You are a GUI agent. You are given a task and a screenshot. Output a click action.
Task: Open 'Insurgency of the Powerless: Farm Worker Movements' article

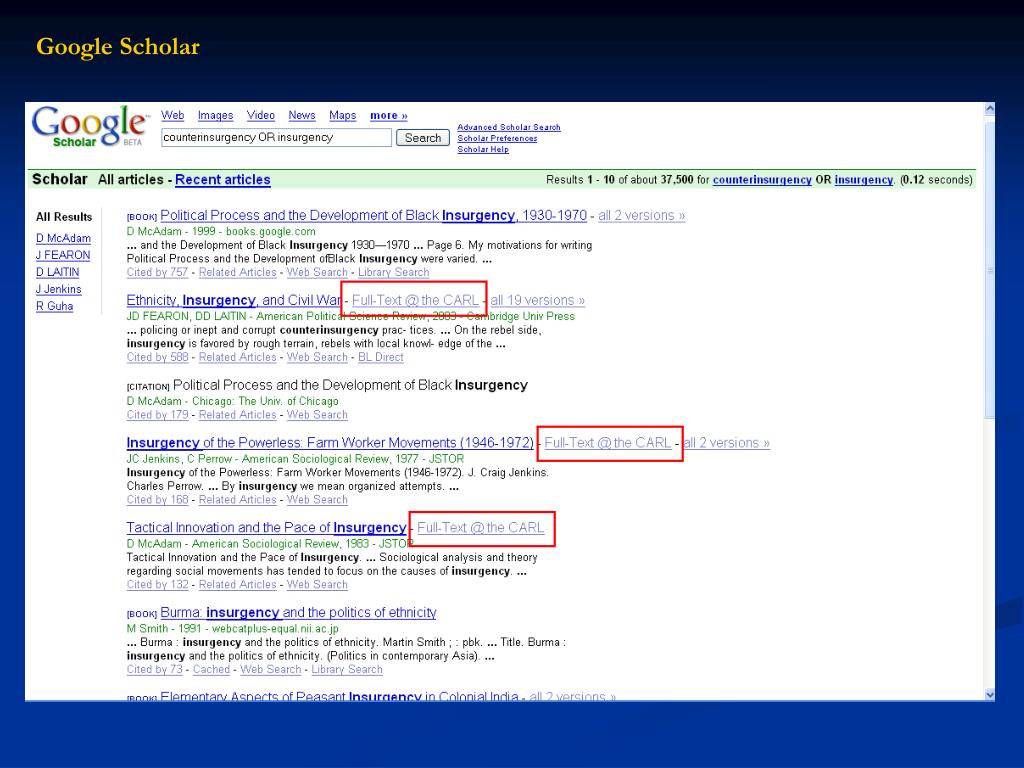pyautogui.click(x=330, y=443)
